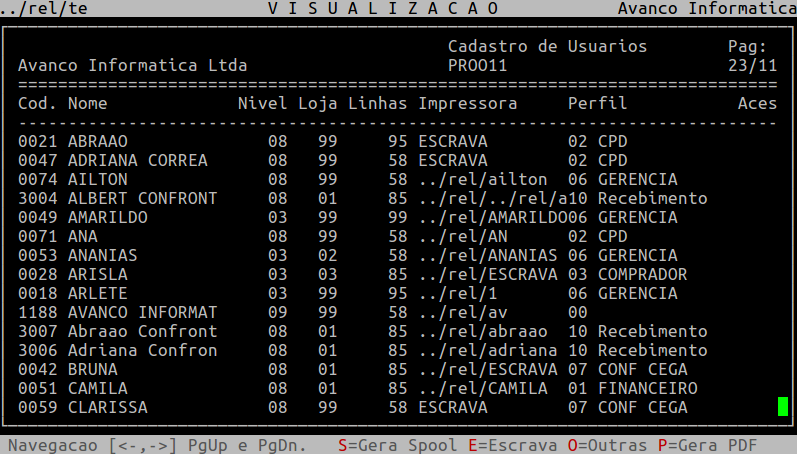797x454 pixels.
Task: Click the Perfil column header
Action: 597,104
